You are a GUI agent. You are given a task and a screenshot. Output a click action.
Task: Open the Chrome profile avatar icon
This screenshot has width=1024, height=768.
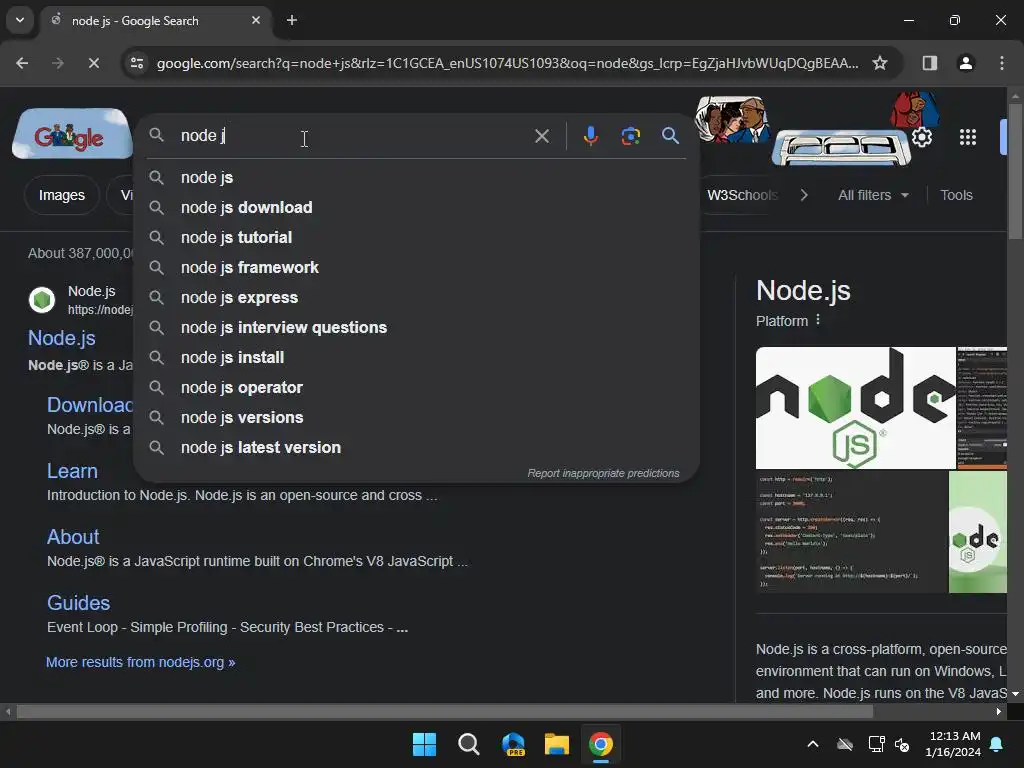[965, 63]
